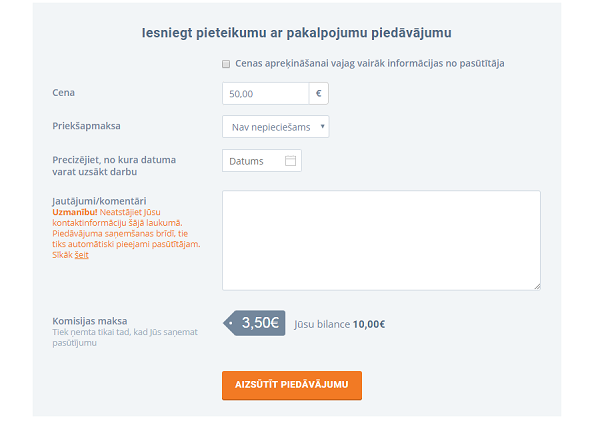Click the 'Precizējiet, no kura datuma' label
Viewport: 600px width, 421px height.
(x=114, y=159)
